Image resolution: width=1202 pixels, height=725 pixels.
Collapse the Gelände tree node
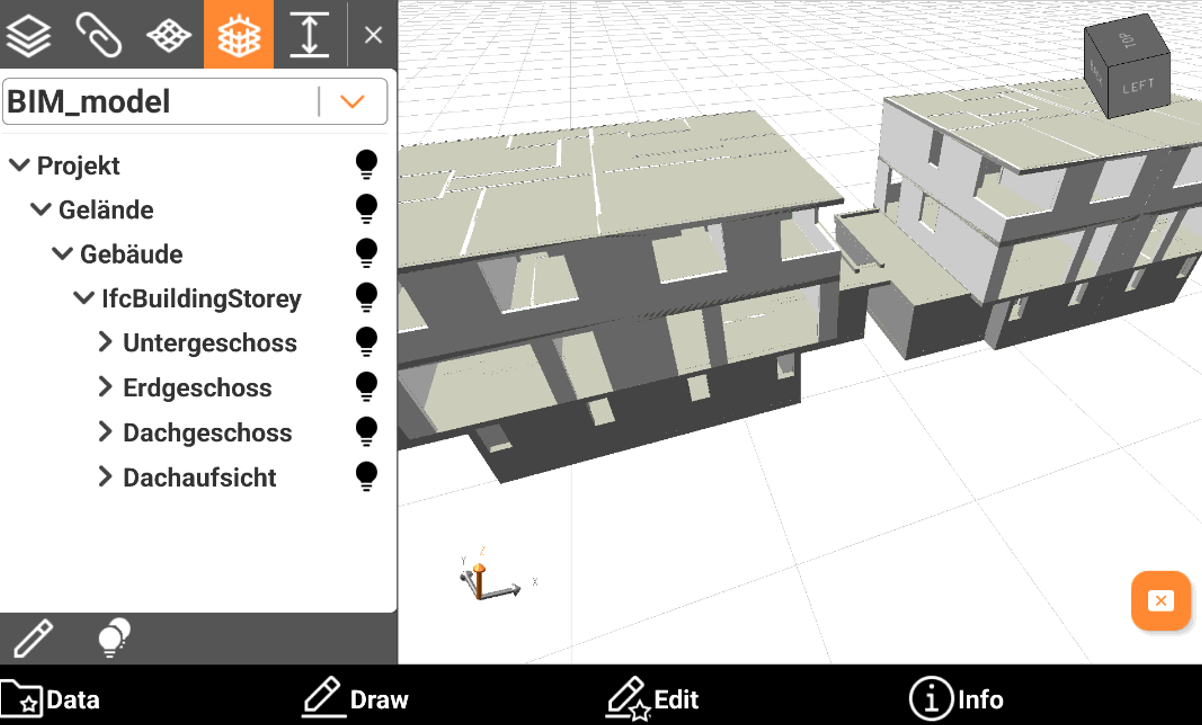pyautogui.click(x=41, y=209)
